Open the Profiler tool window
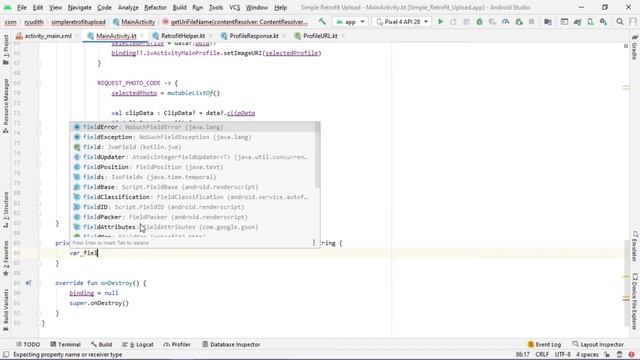Screen dimensions: 640x360 177,344
